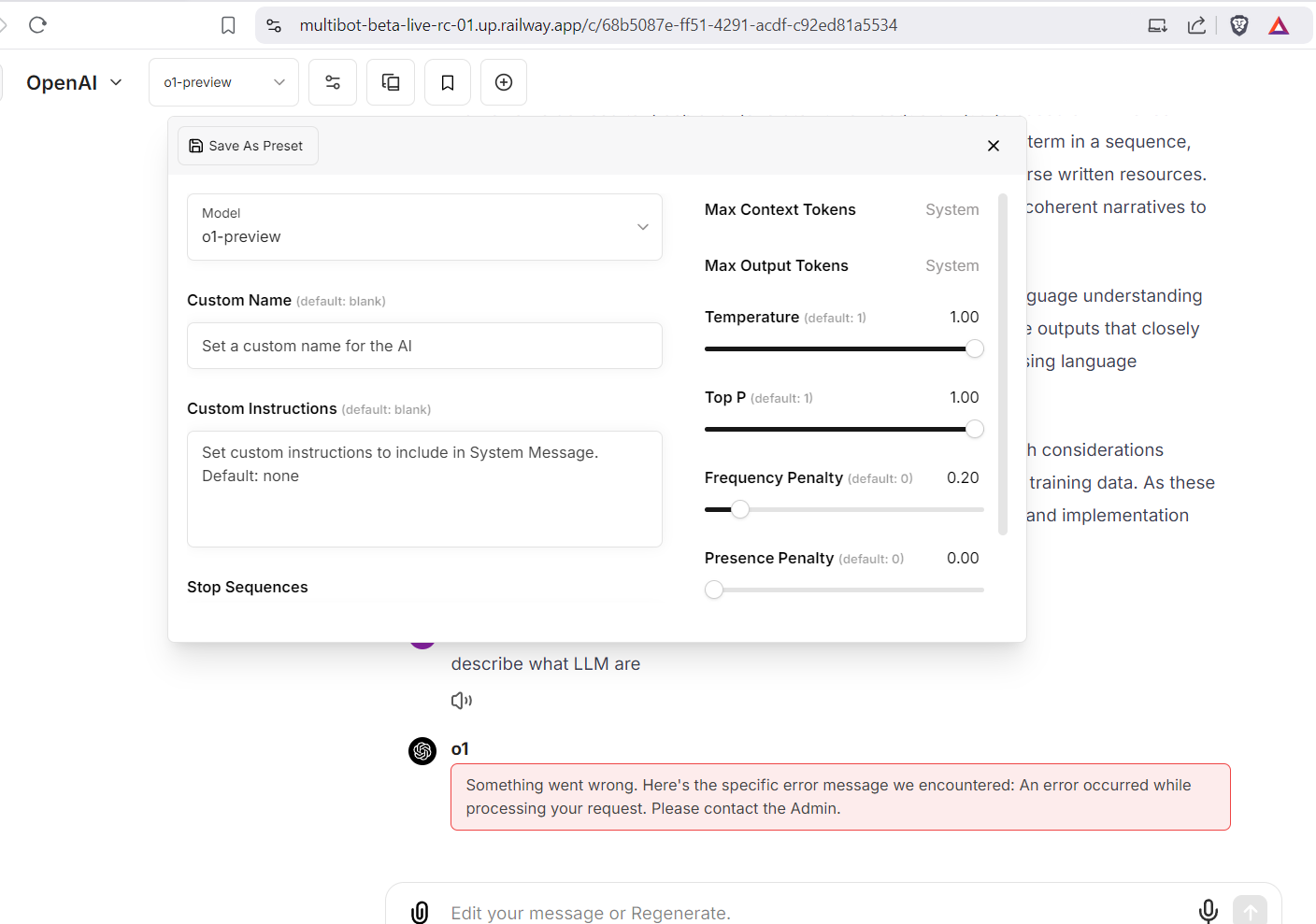1316x924 pixels.
Task: Toggle the parameters settings sliders icon
Action: coord(333,82)
